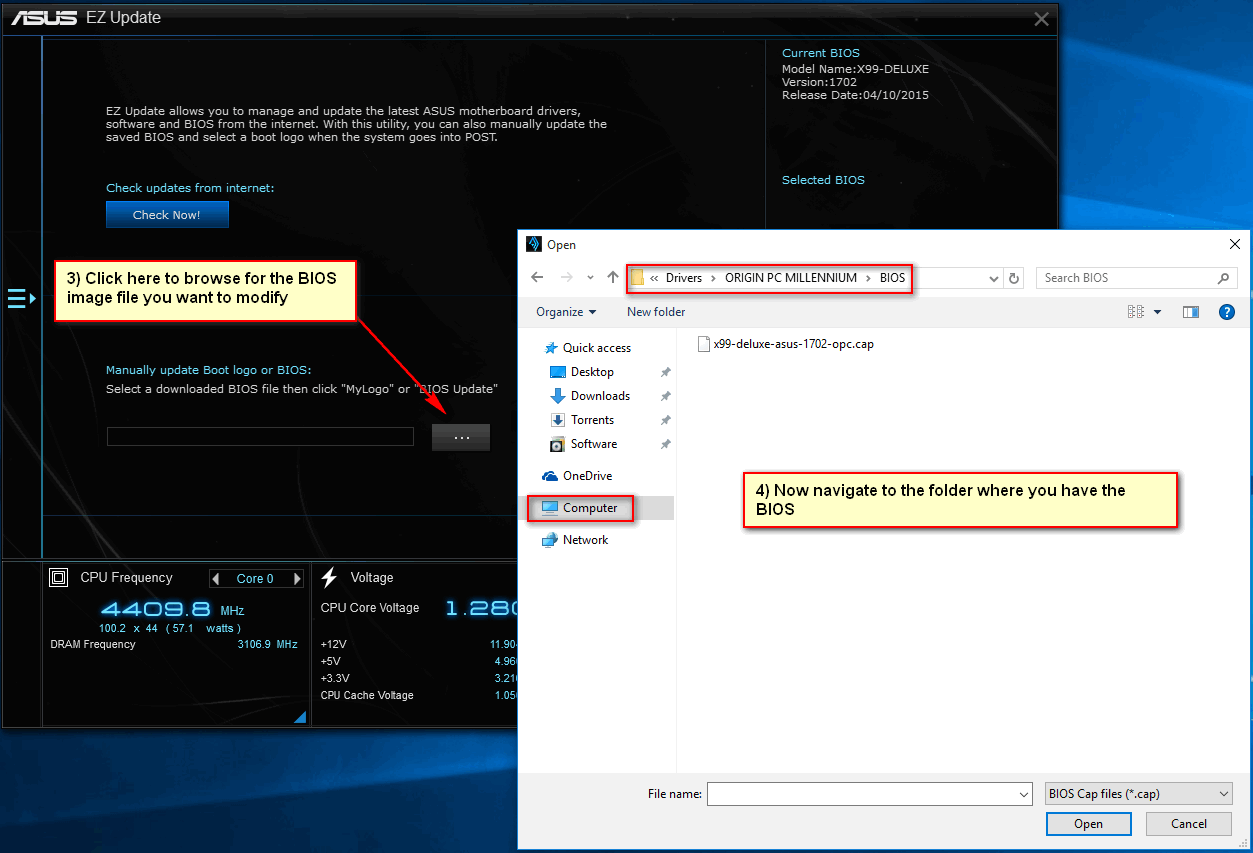Go back in the Open dialog
The image size is (1253, 853).
(x=537, y=278)
